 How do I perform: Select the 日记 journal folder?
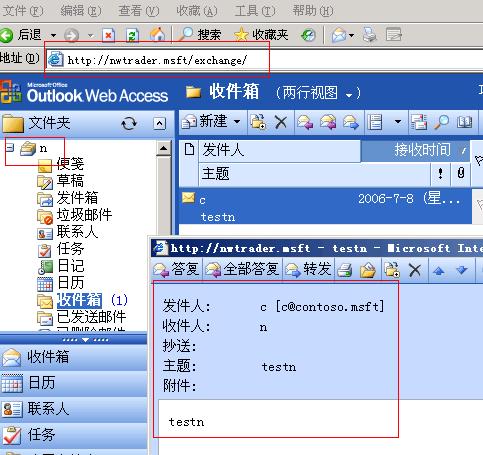tap(60, 266)
